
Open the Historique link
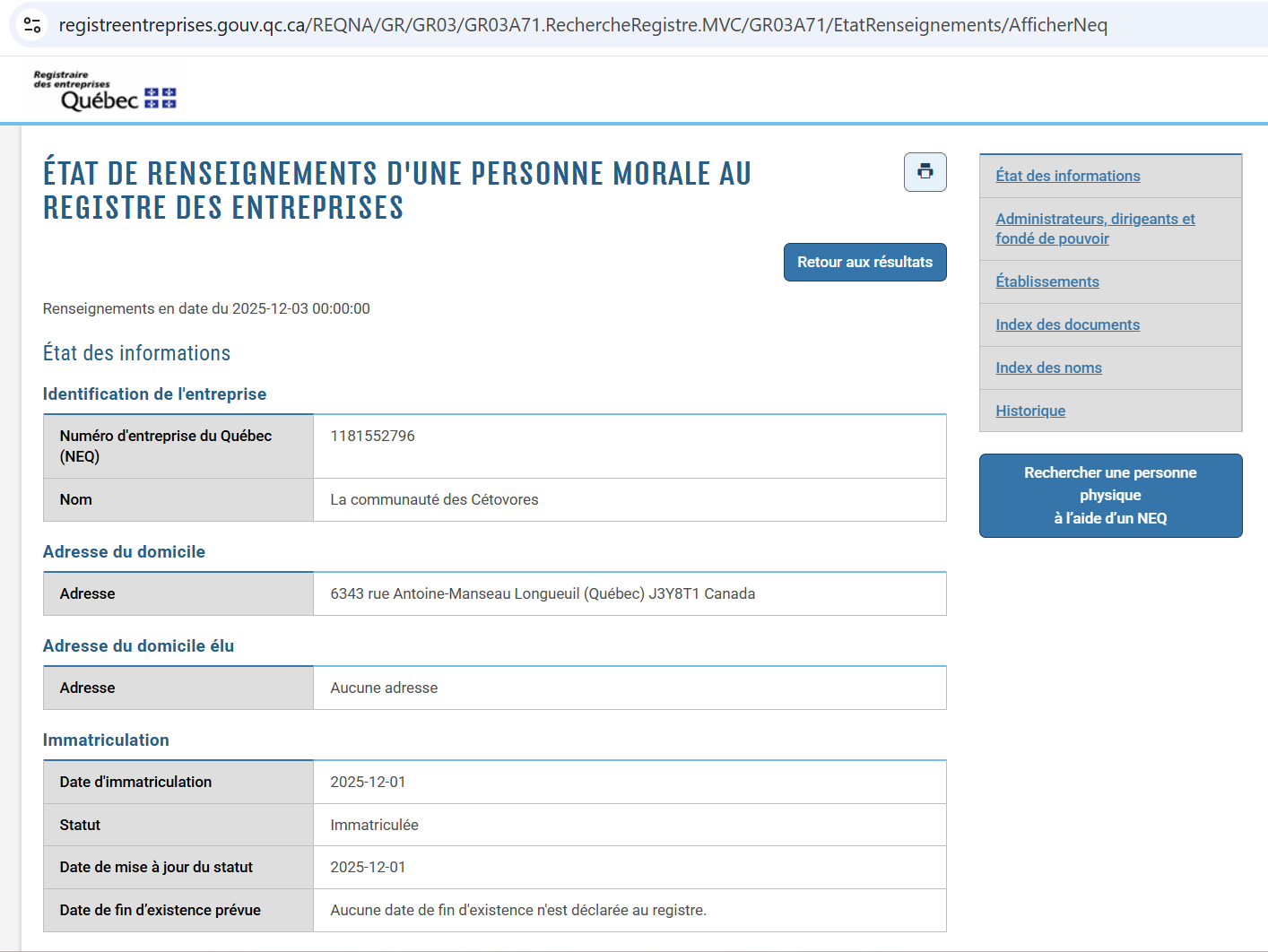1030,411
